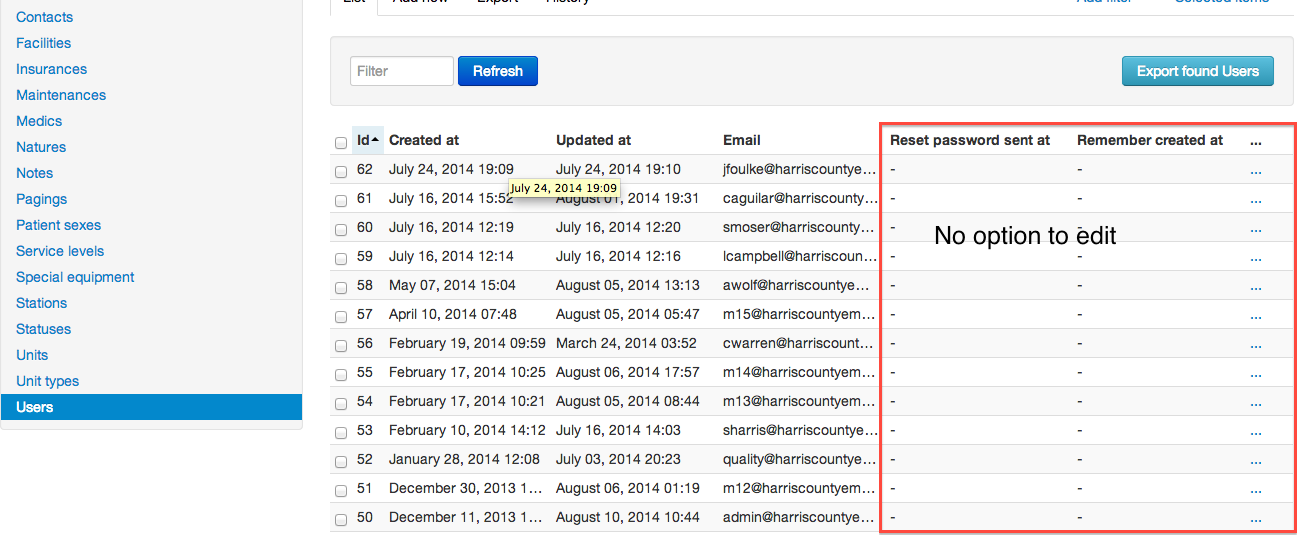Open Unit types in the sidebar
Screen dimensions: 1308x540
[x=47, y=381]
